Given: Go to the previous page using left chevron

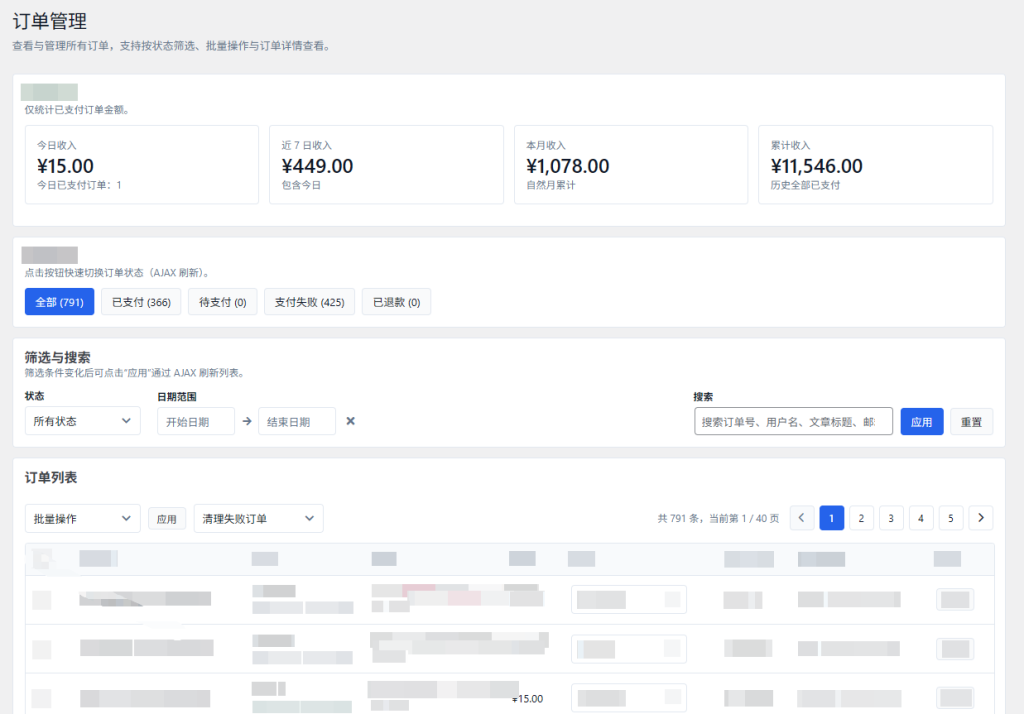Looking at the screenshot, I should (802, 518).
